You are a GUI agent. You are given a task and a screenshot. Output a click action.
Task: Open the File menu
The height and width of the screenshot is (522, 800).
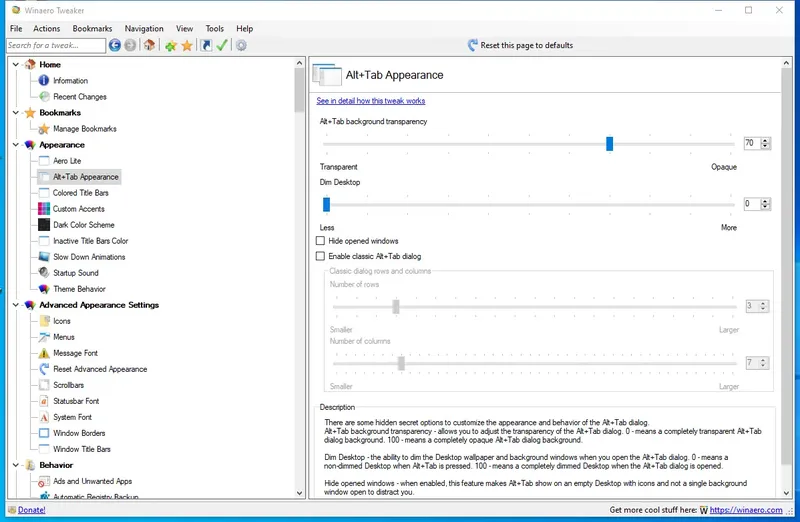click(16, 29)
